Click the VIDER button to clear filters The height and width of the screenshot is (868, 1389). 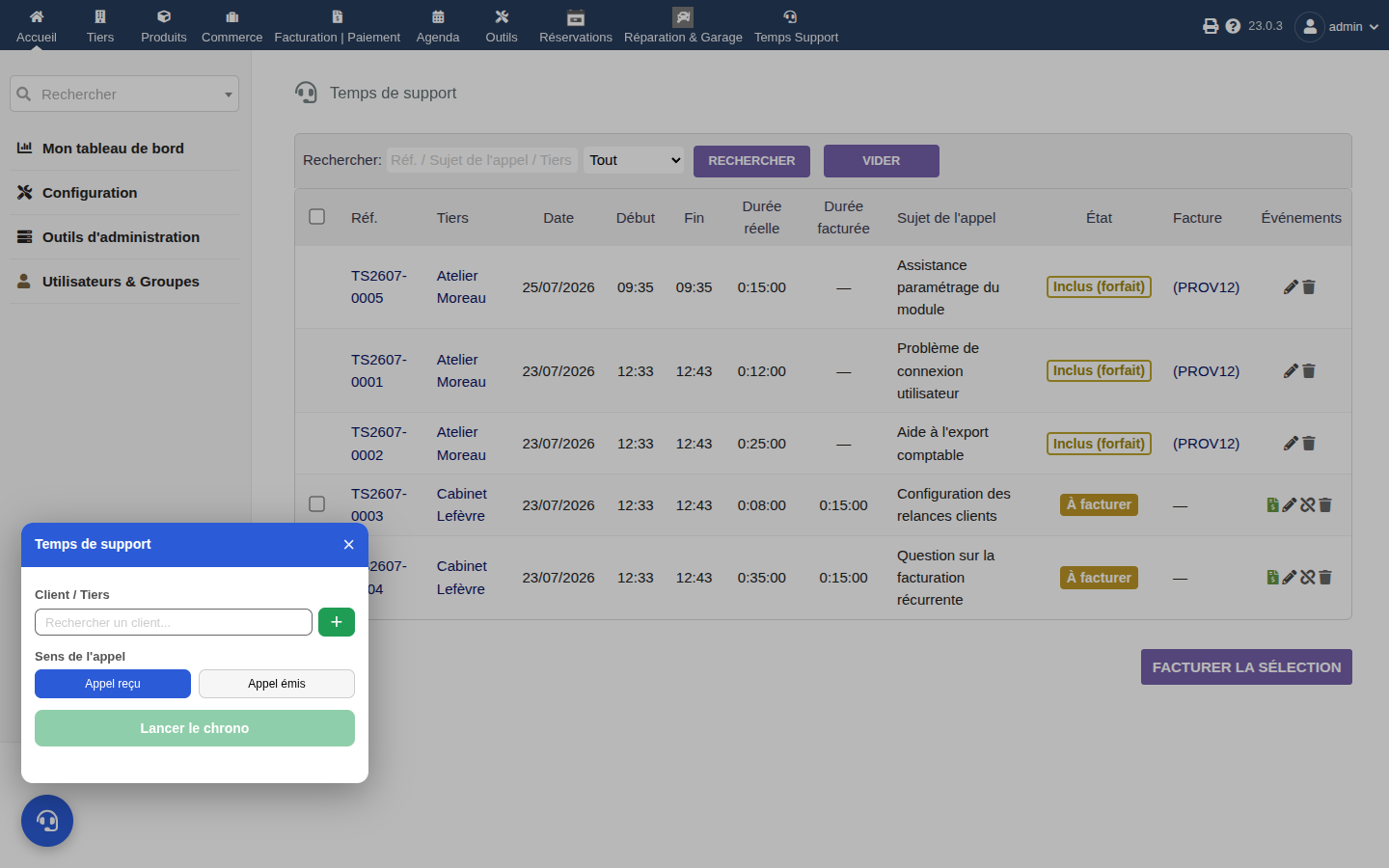pyautogui.click(x=882, y=161)
